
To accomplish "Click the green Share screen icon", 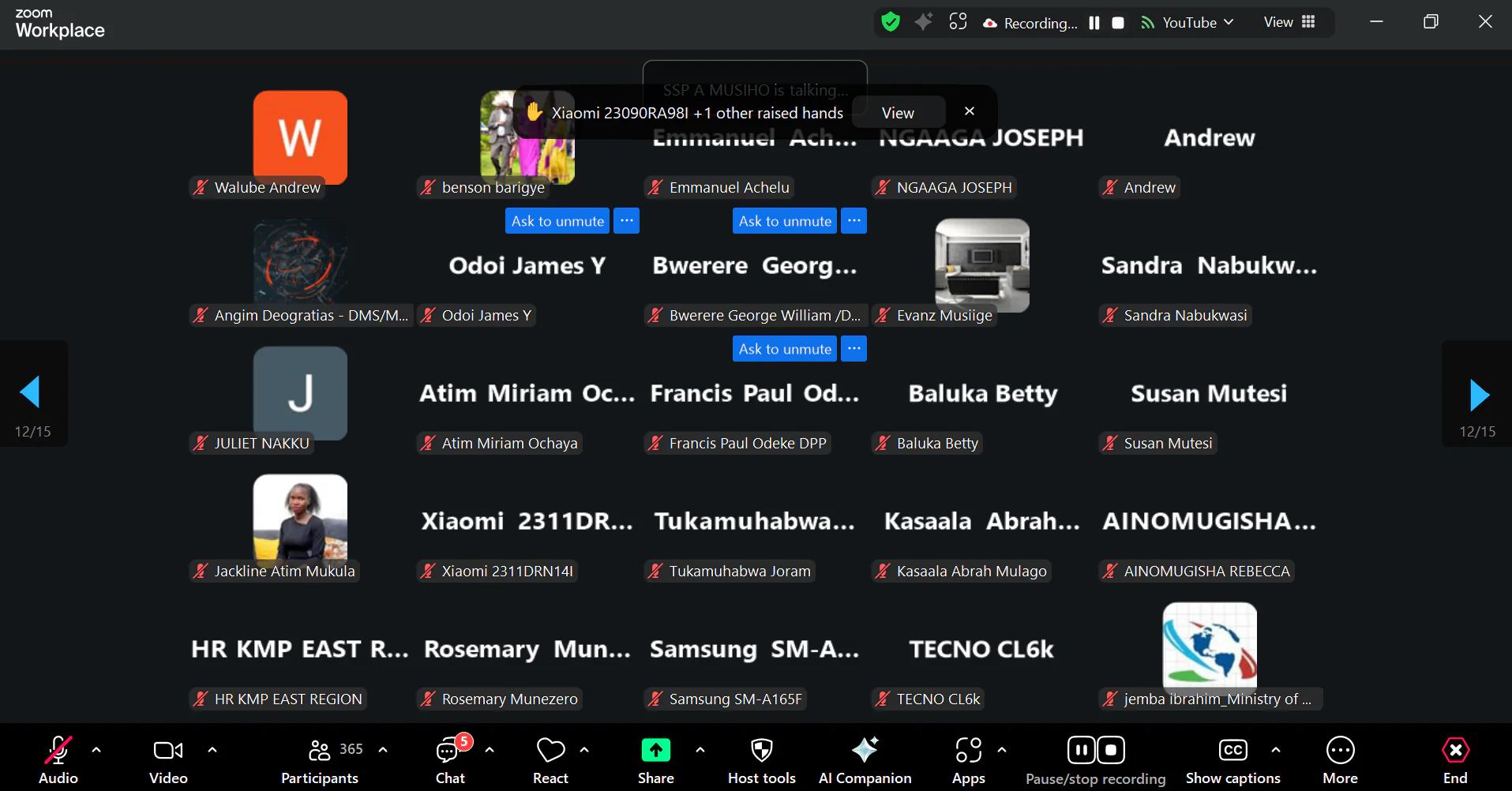I will pyautogui.click(x=655, y=750).
